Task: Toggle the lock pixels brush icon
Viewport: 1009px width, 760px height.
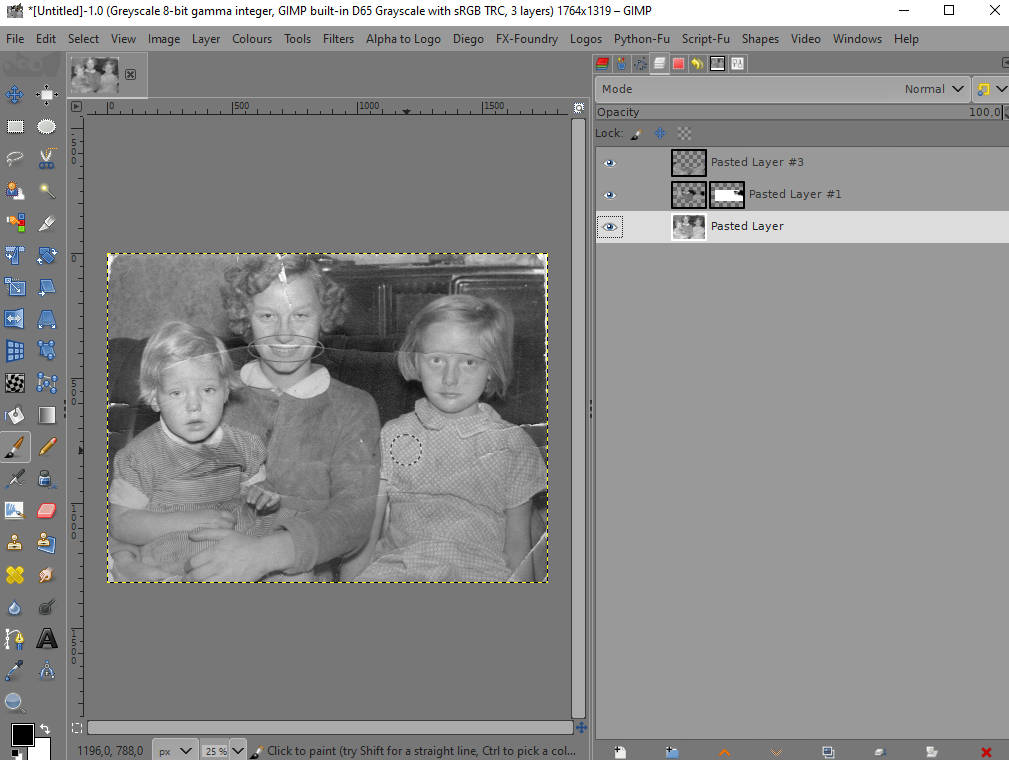Action: 635,133
